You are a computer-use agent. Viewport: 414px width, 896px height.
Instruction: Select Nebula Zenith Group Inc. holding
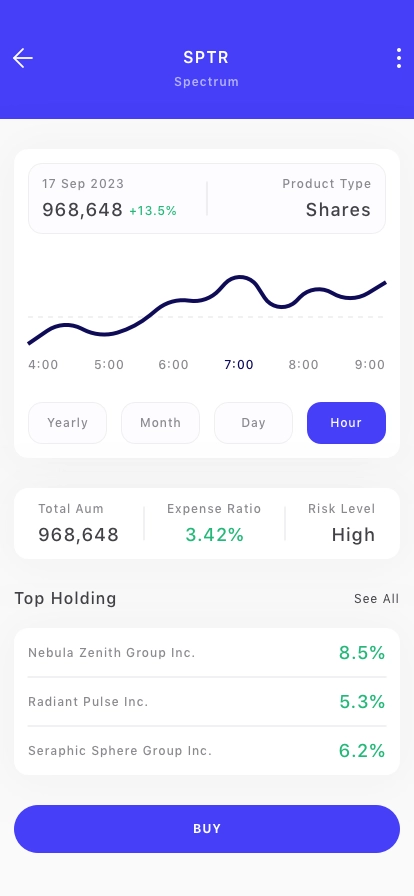click(207, 653)
